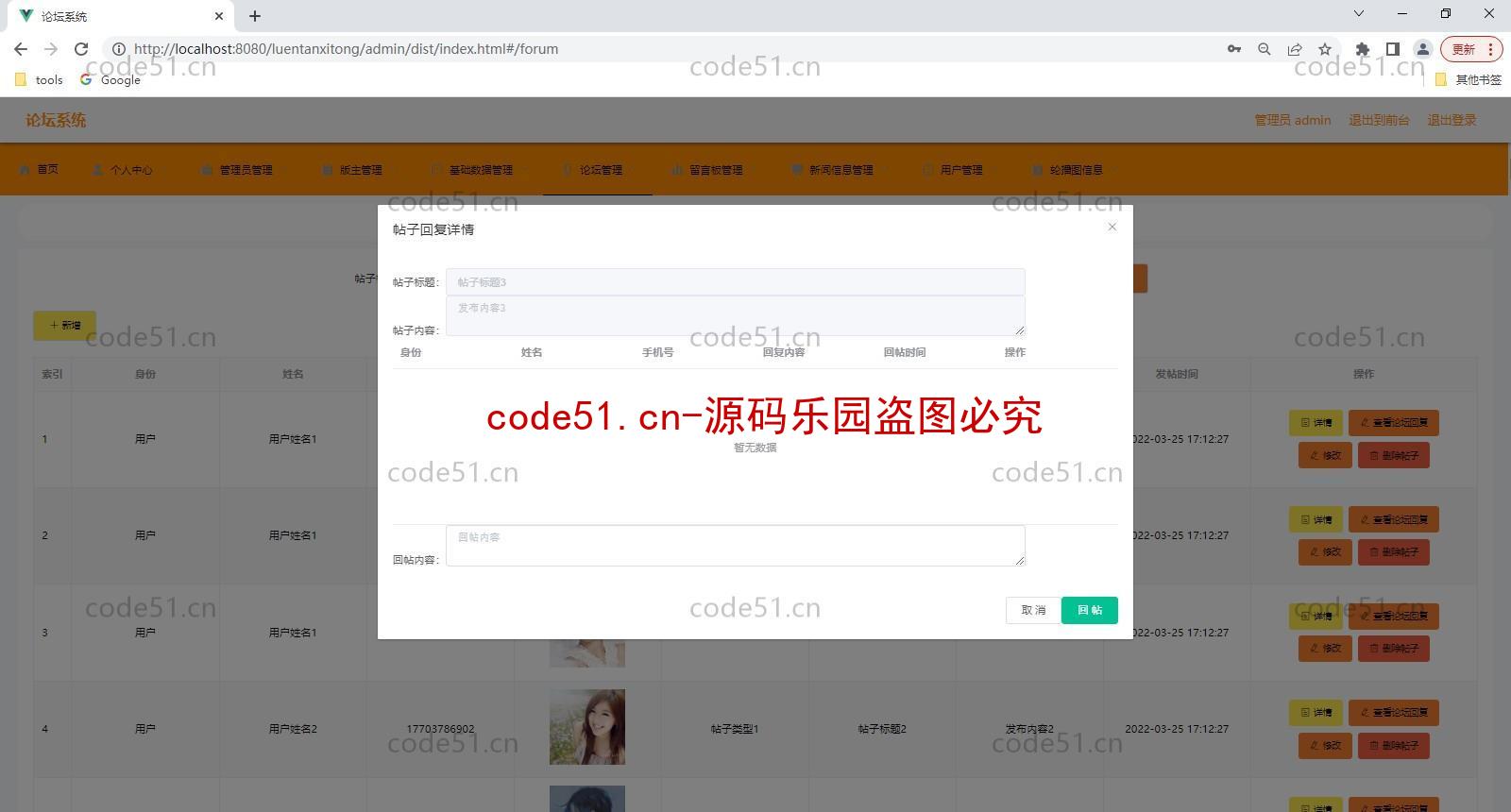Click 修改 button in row 2
1511x812 pixels.
1325,551
